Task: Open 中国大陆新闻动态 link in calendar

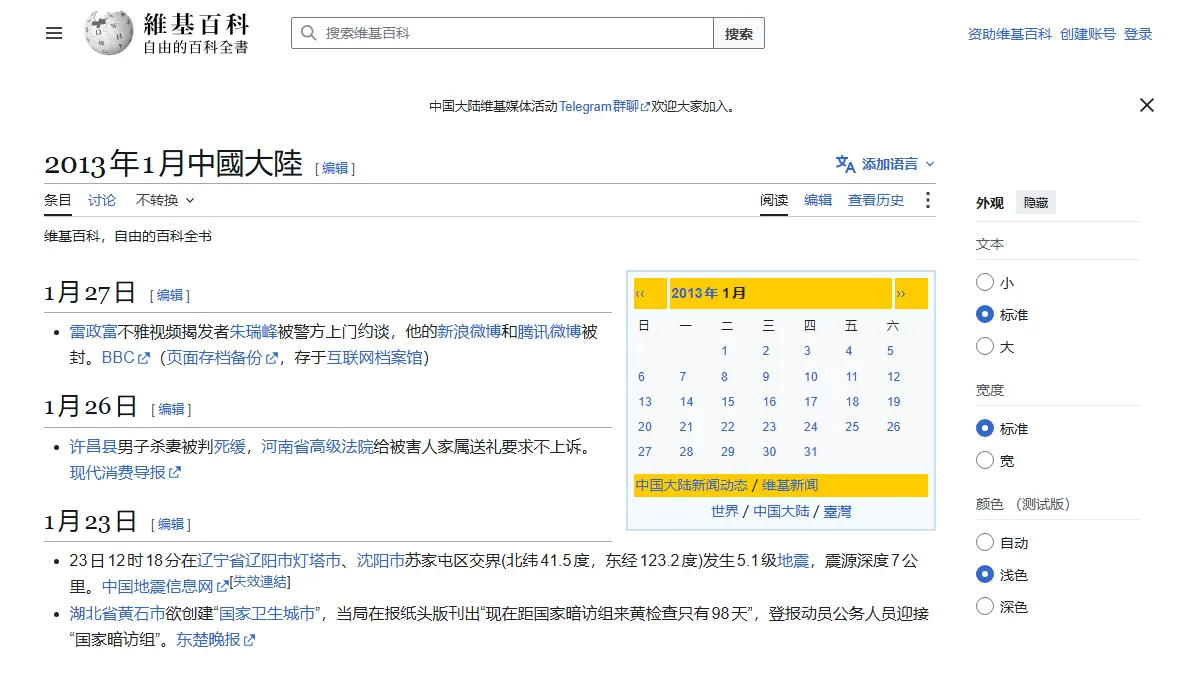Action: pos(691,486)
